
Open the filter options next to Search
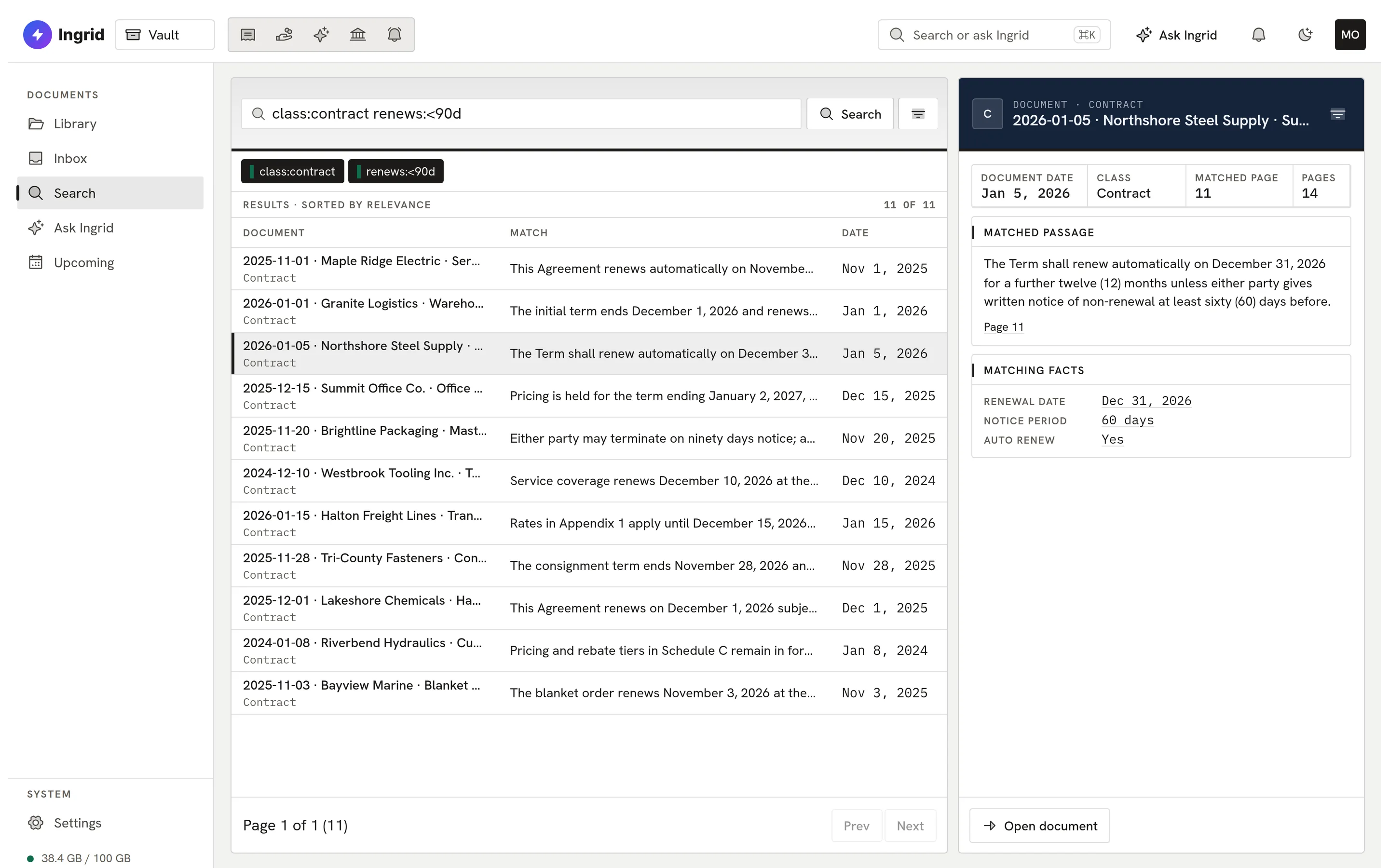tap(918, 114)
